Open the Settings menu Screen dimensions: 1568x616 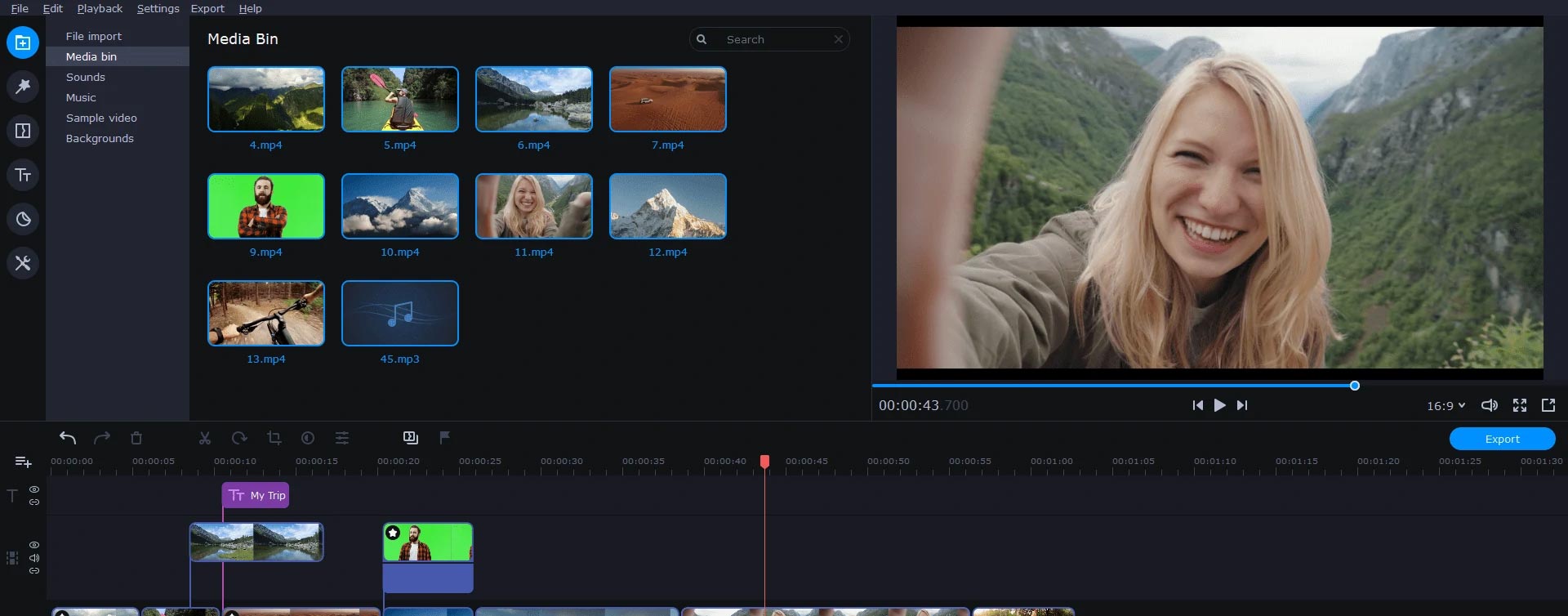click(158, 8)
